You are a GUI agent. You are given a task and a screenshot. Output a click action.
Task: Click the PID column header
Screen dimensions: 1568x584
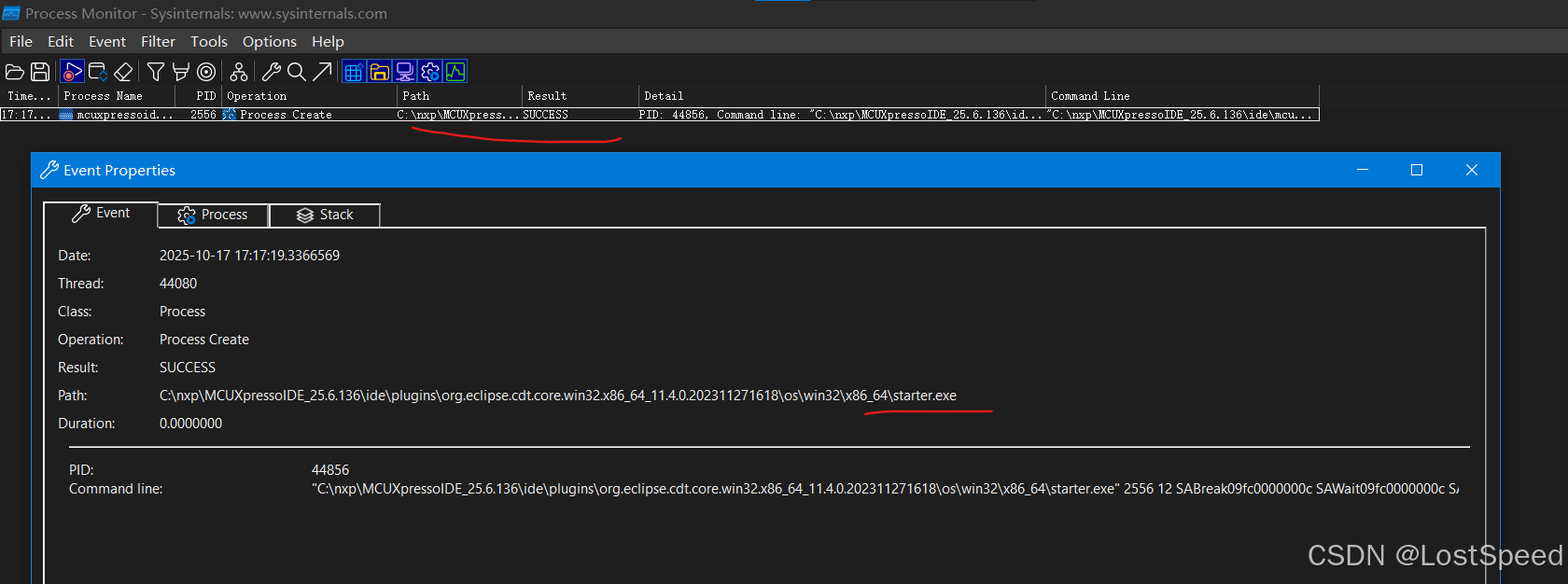[x=199, y=96]
